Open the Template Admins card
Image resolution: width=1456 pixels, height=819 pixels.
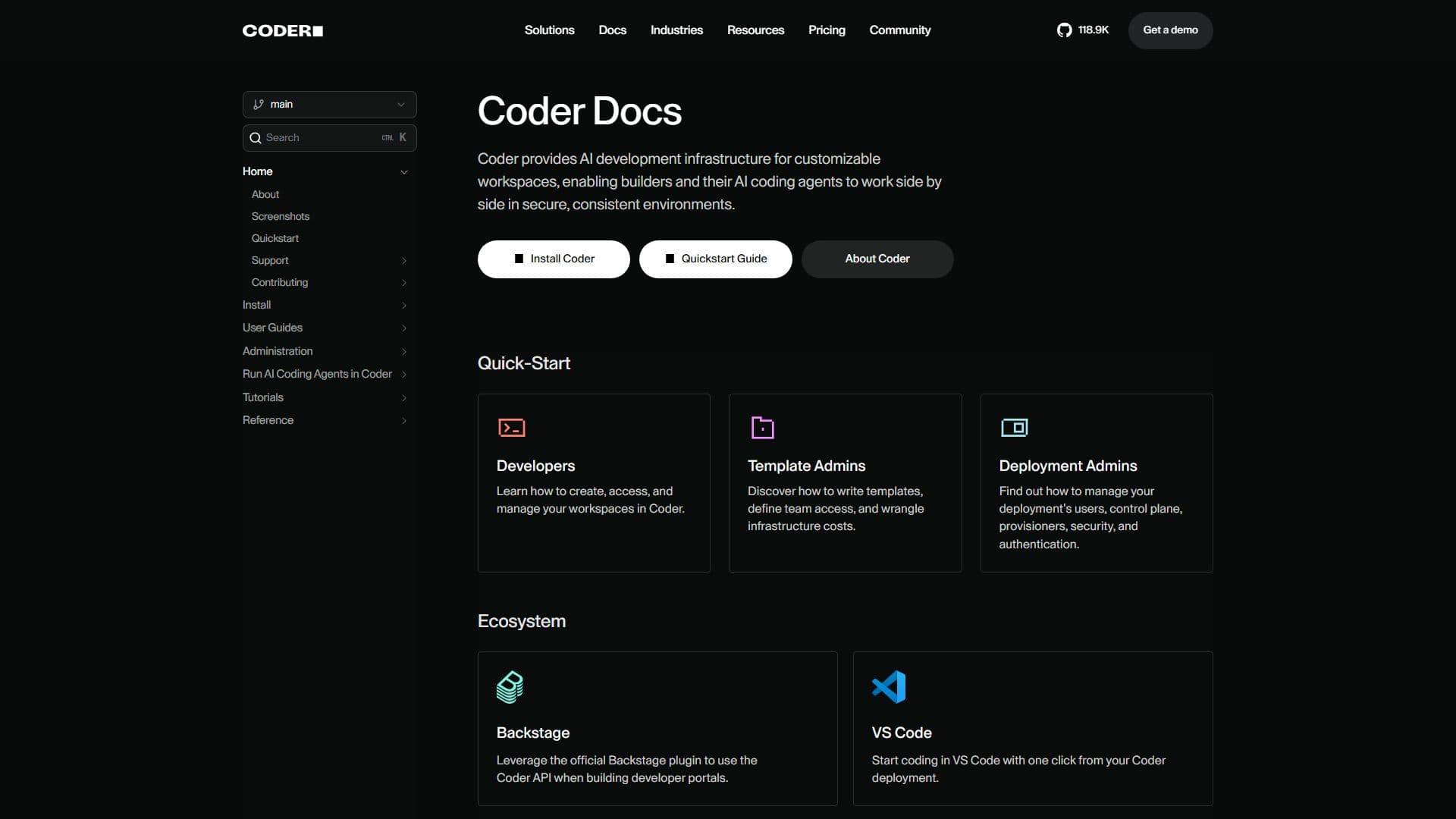[x=845, y=483]
